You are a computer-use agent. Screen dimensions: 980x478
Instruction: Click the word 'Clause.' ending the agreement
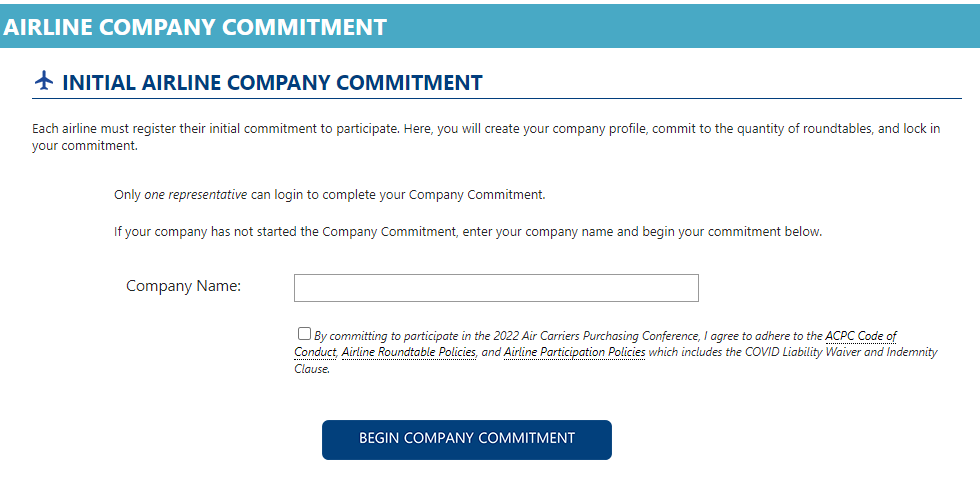click(x=312, y=369)
